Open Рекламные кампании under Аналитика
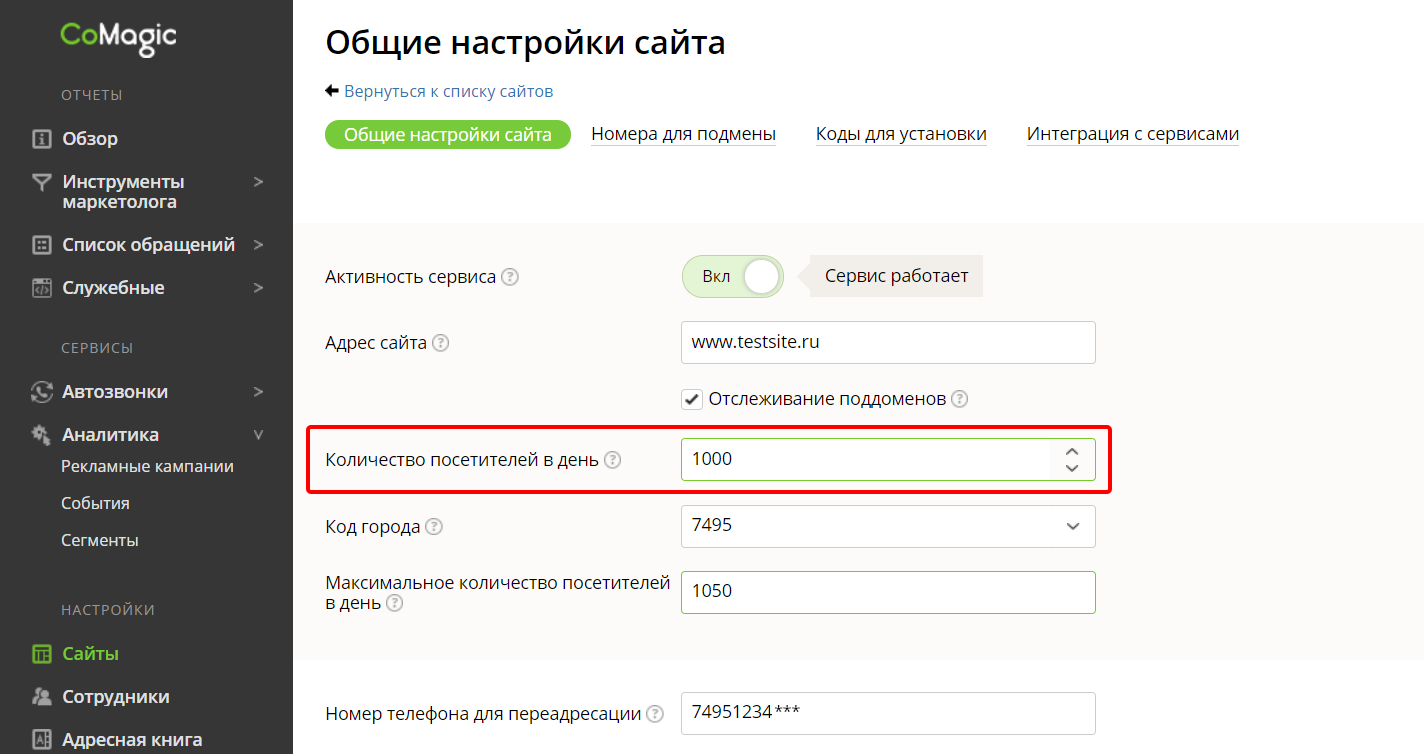Viewport: 1424px width, 754px height. pos(147,466)
